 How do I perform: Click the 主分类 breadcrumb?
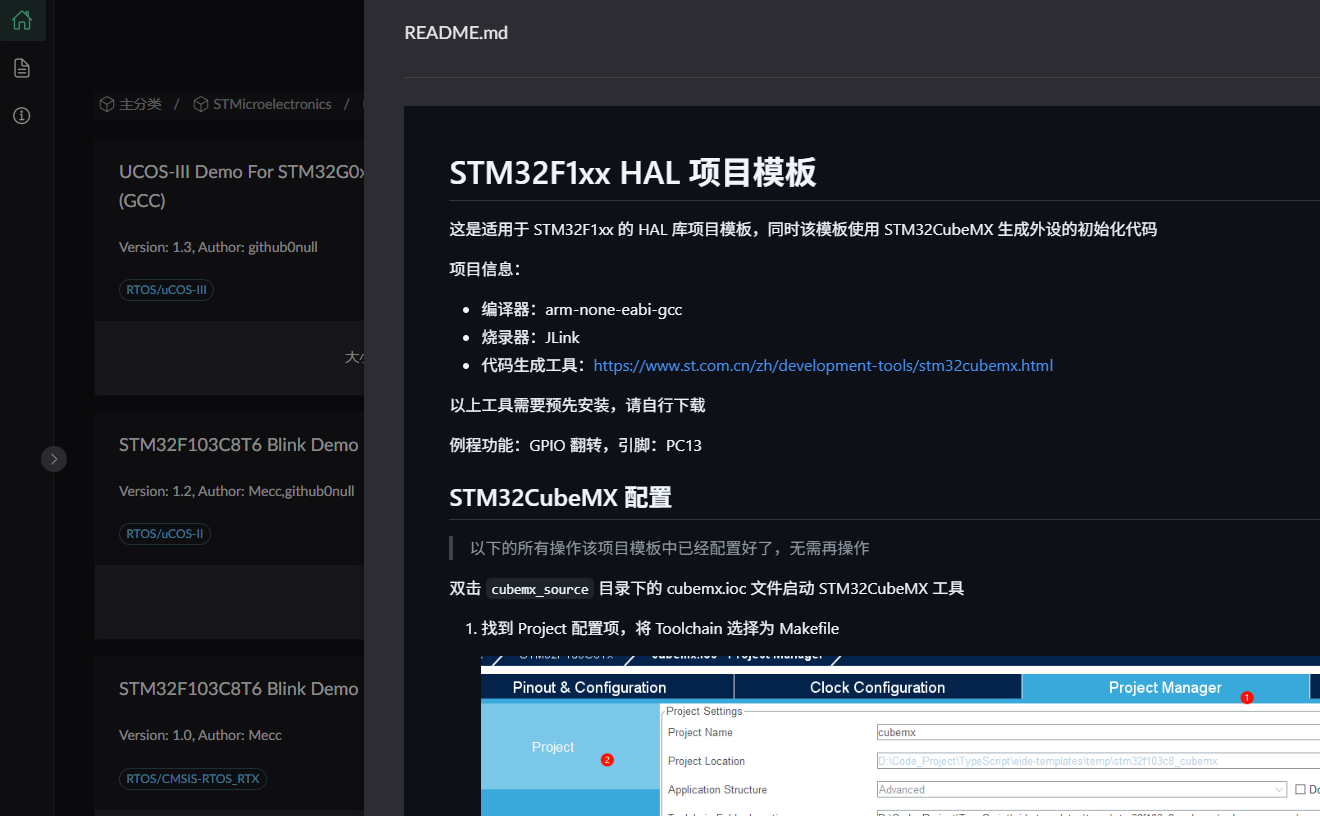140,104
